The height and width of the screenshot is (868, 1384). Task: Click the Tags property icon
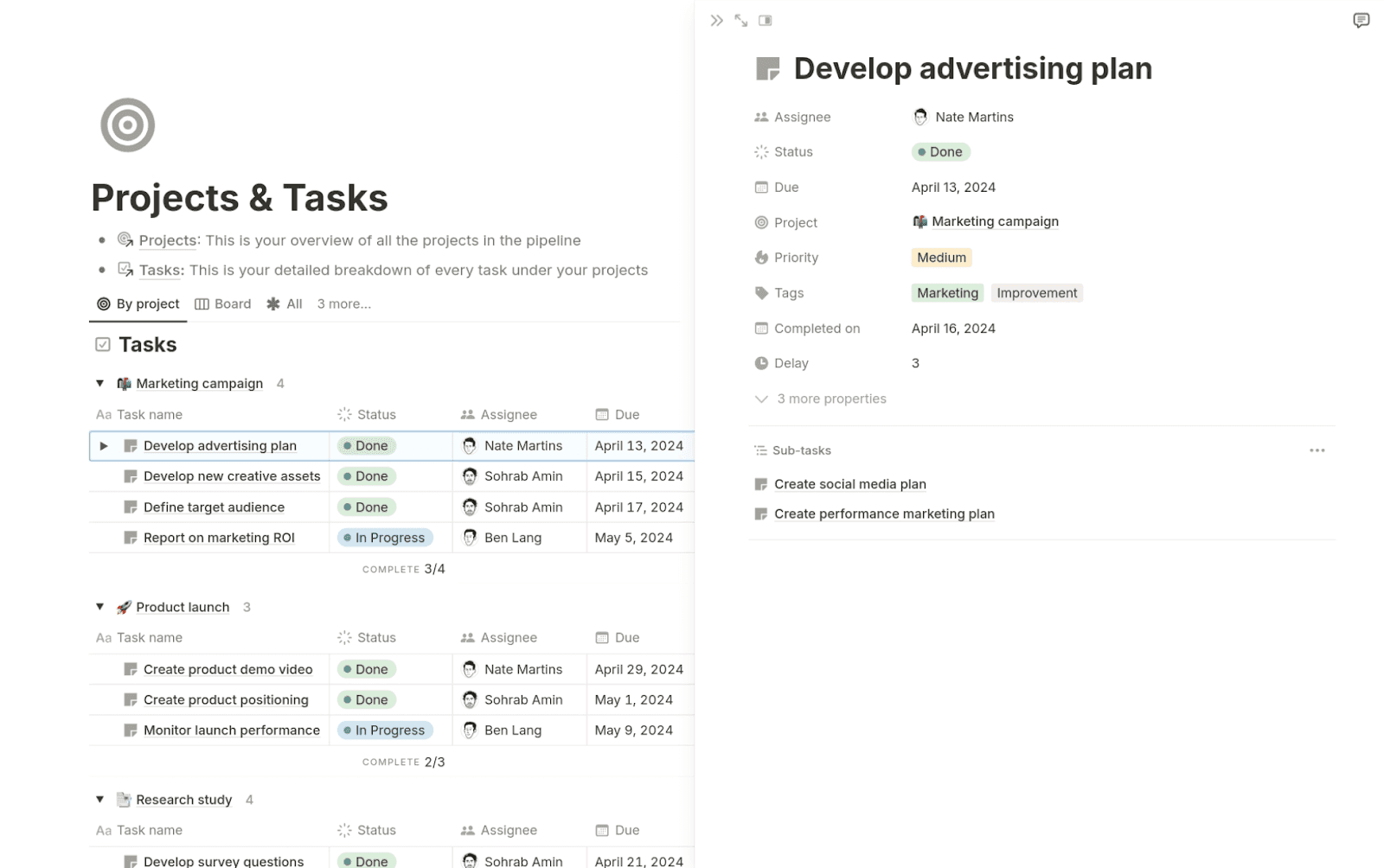point(760,292)
